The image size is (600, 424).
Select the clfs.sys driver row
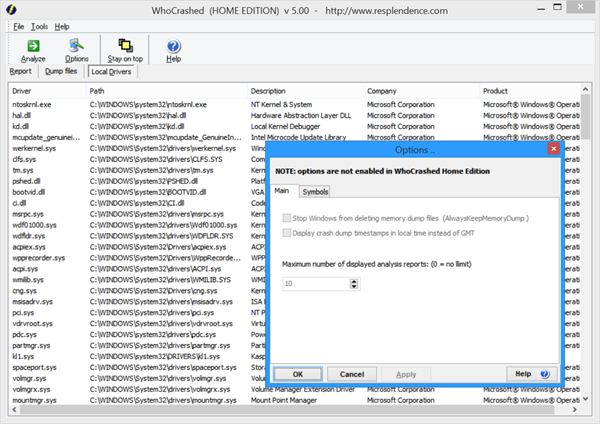pos(138,159)
